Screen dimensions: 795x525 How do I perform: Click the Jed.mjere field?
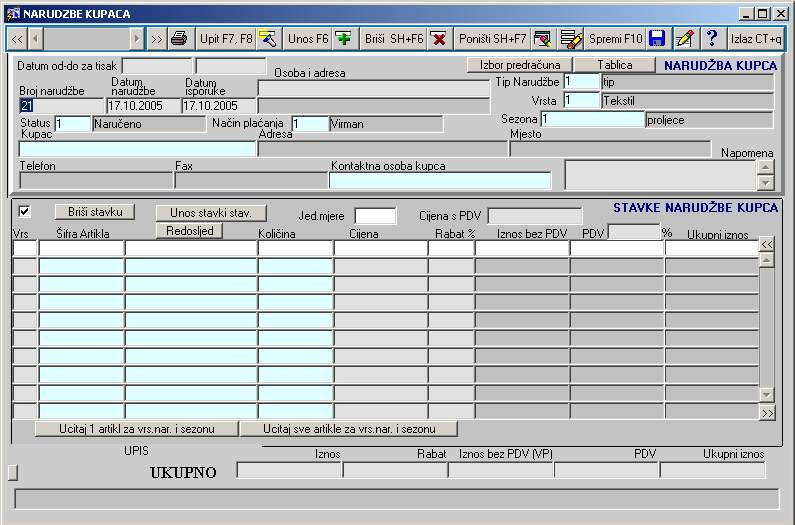tap(375, 216)
